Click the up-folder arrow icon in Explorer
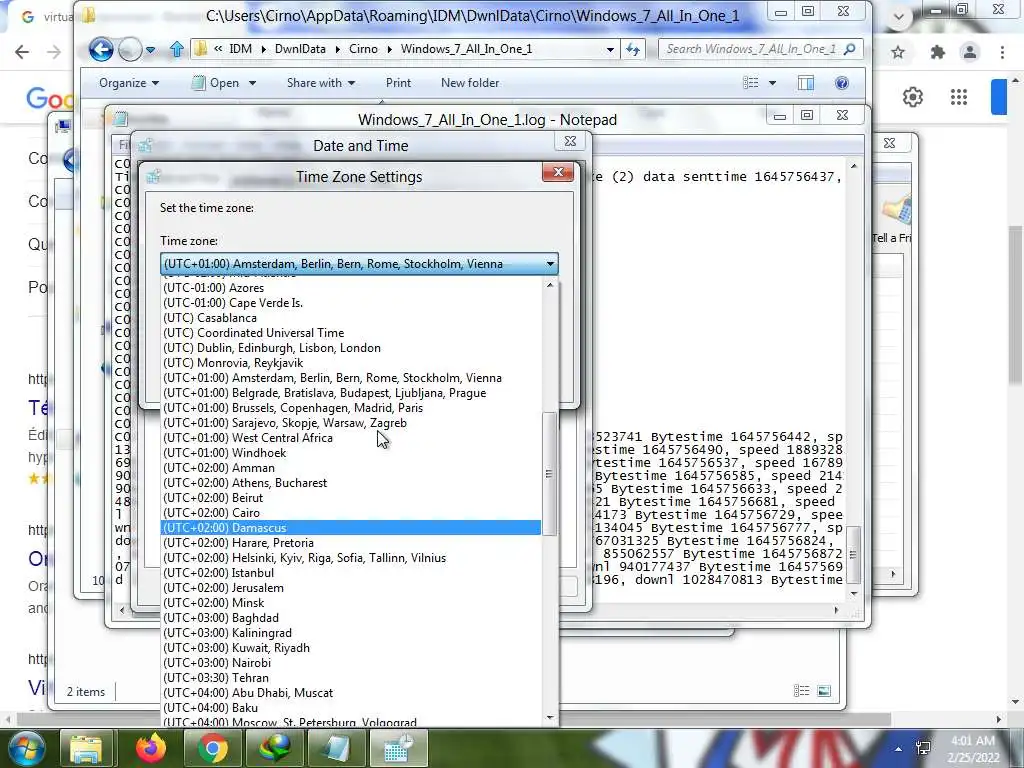The image size is (1024, 768). pyautogui.click(x=176, y=49)
